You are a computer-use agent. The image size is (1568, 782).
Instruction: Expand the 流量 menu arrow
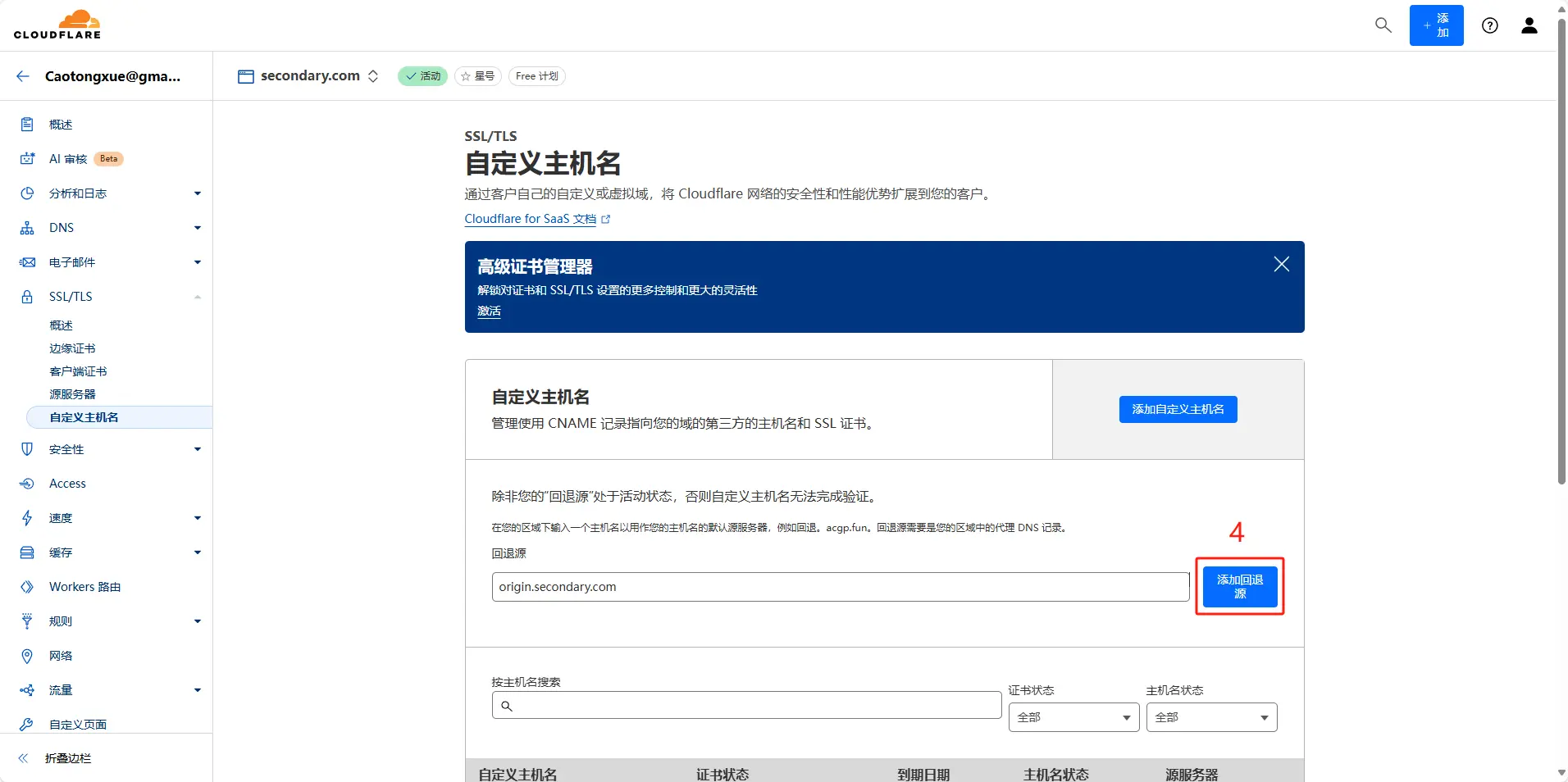pyautogui.click(x=198, y=690)
